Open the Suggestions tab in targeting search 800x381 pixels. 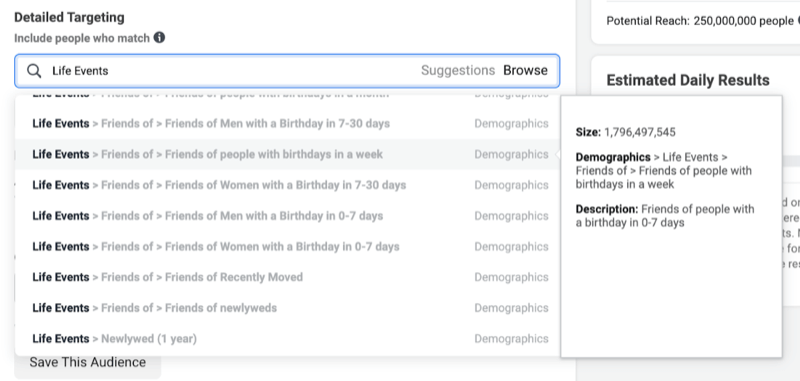pos(458,70)
